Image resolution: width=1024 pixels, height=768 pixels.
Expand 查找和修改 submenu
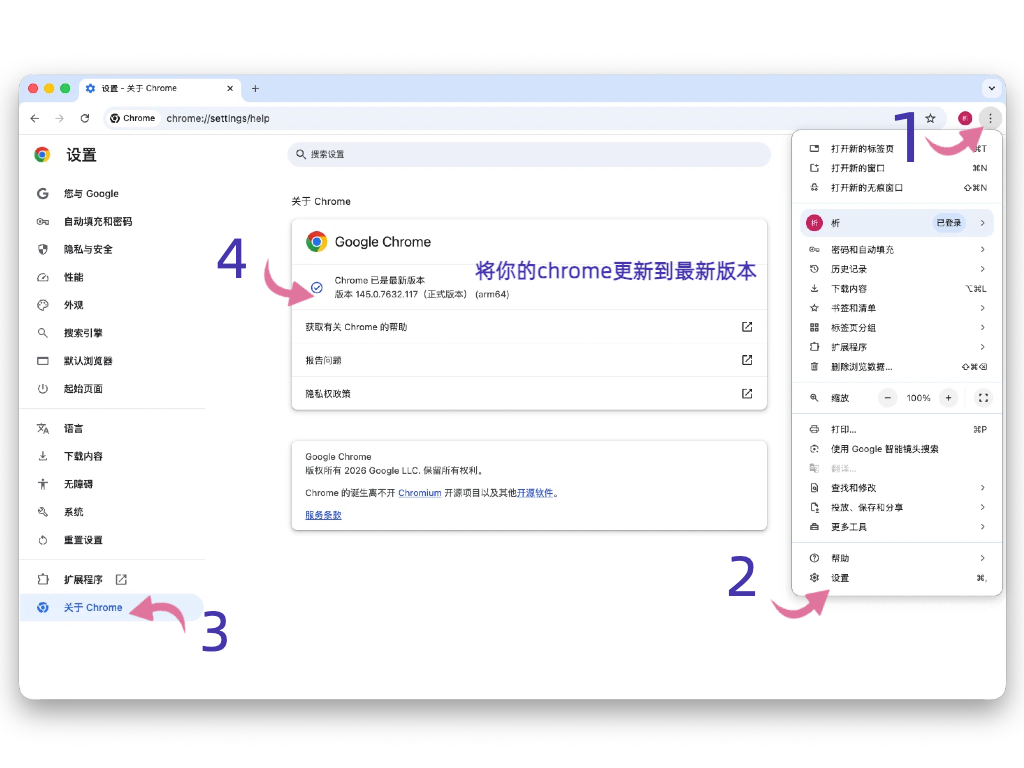click(x=897, y=488)
